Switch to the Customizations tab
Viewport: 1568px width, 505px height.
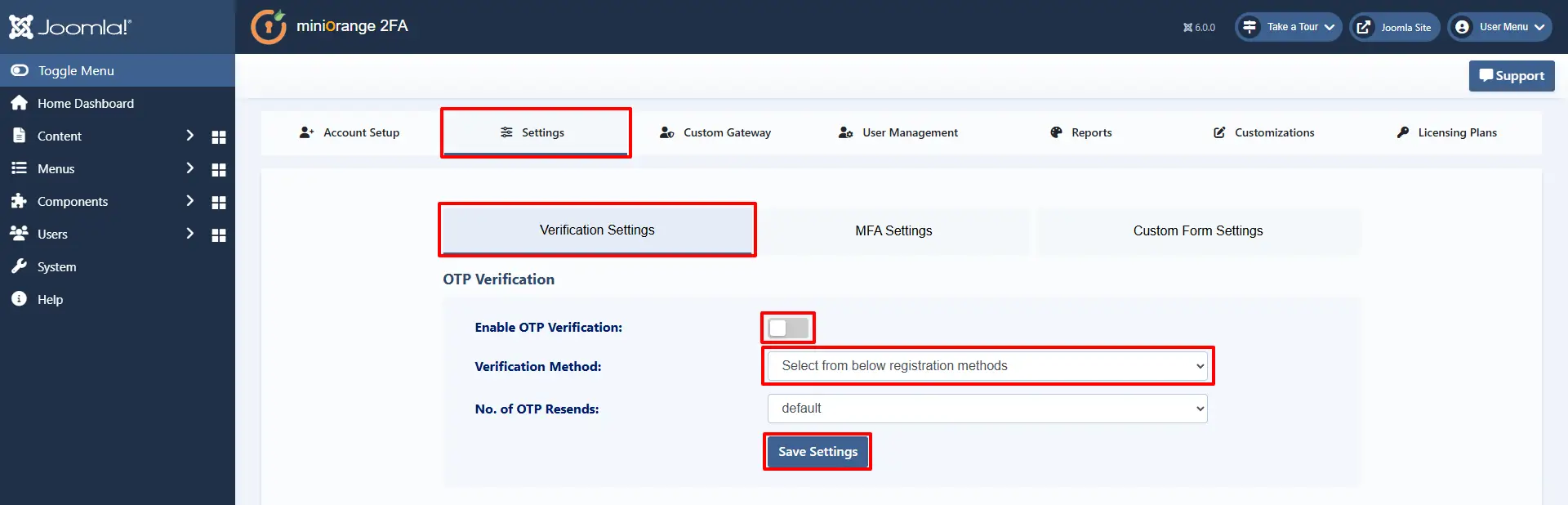point(1264,132)
